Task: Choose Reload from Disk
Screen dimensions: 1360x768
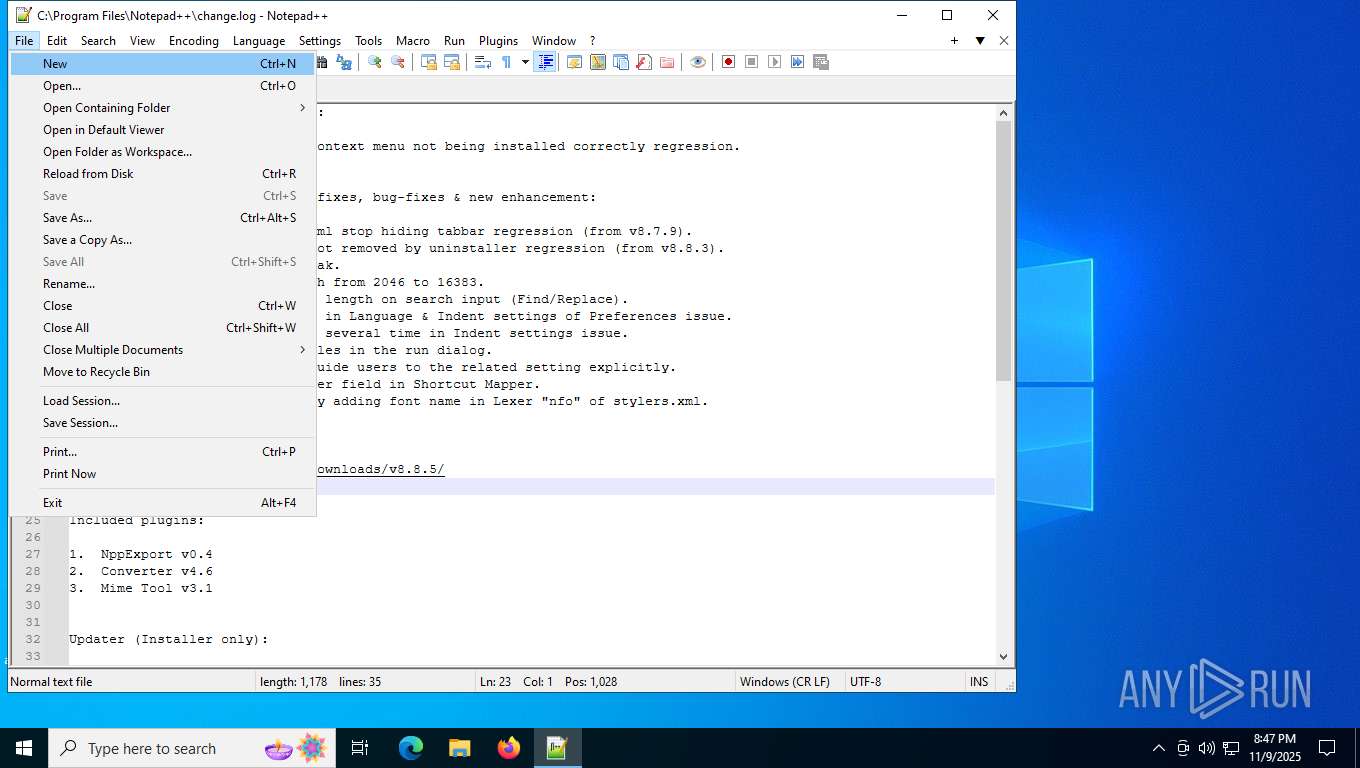Action: 162,174
